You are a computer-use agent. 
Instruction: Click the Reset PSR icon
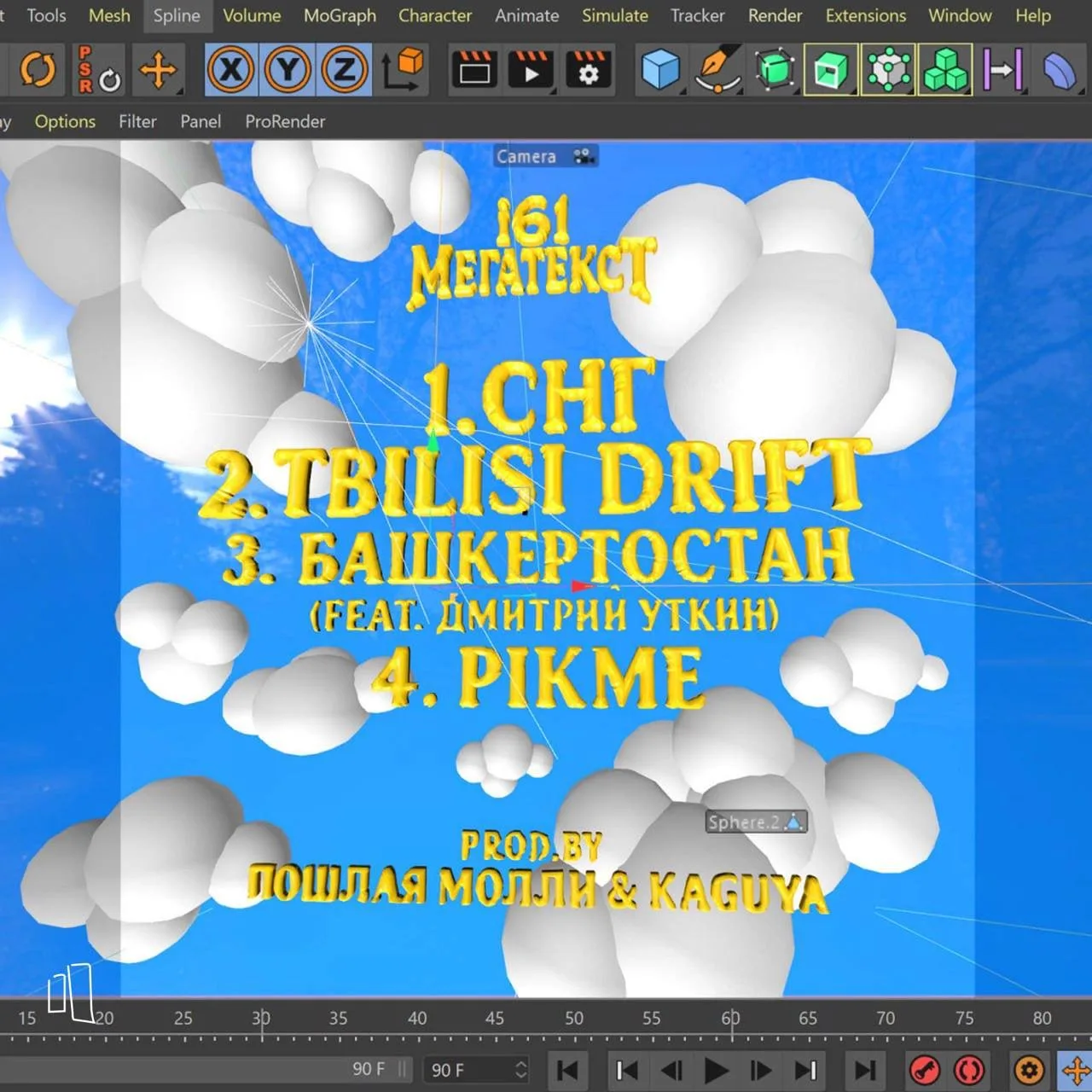point(99,70)
